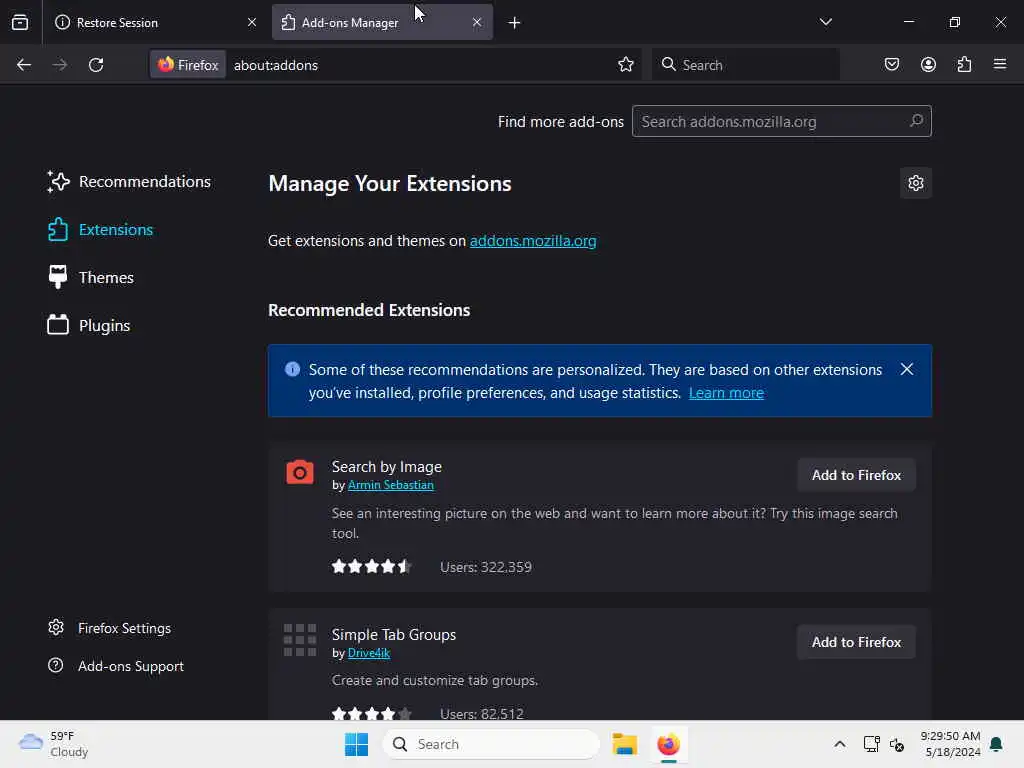
Task: Open the Armin Sebastian author link
Action: (x=391, y=485)
